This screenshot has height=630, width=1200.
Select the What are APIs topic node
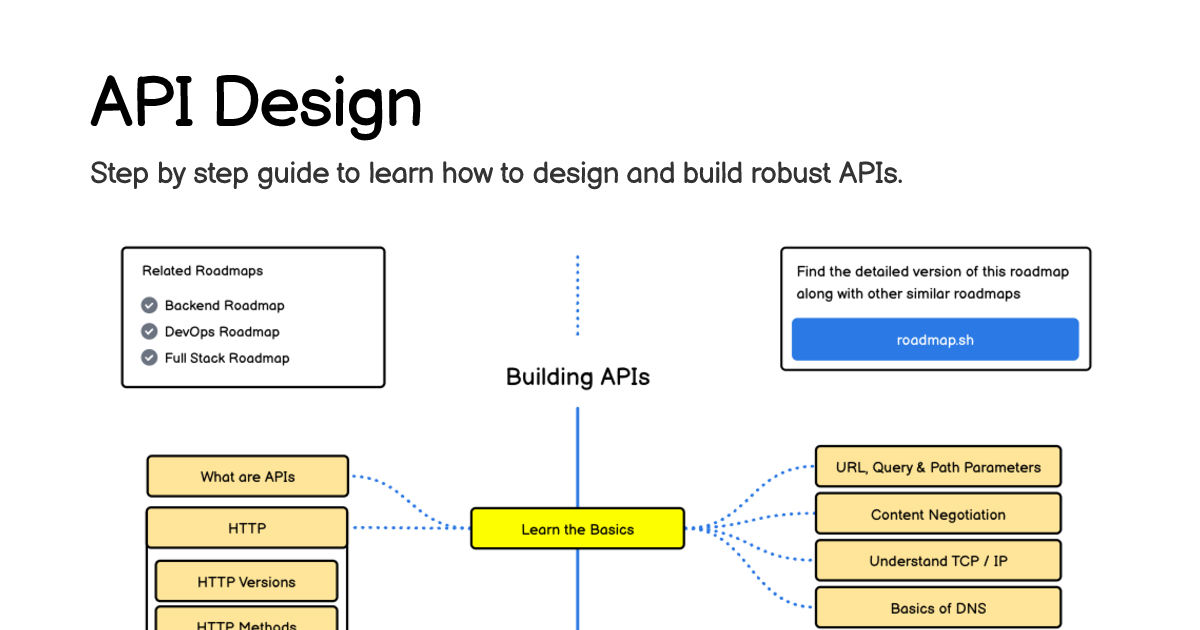pyautogui.click(x=247, y=476)
